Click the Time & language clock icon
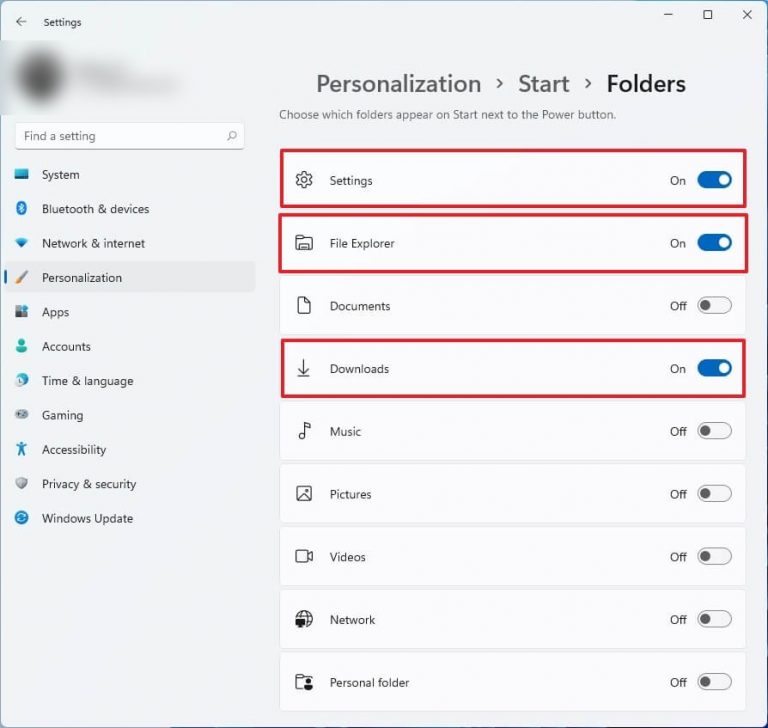 [22, 380]
